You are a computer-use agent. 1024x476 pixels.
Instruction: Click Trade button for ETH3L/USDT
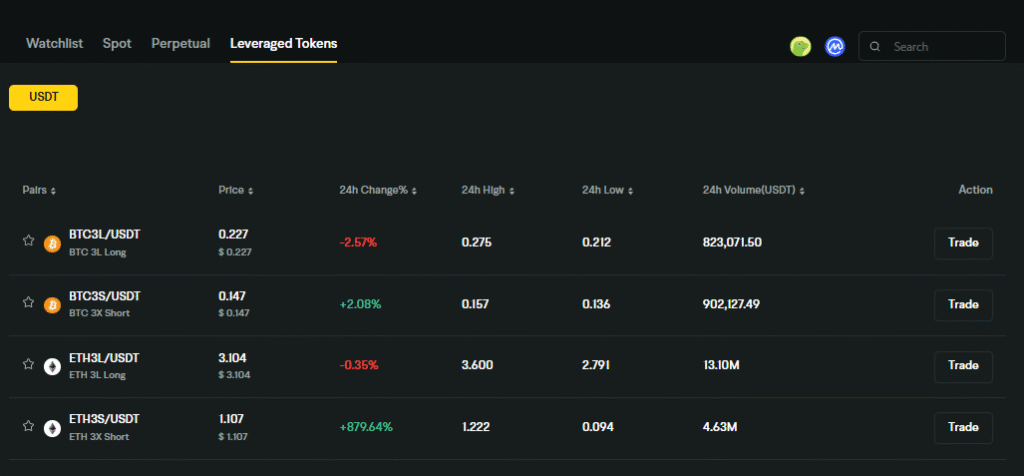963,366
